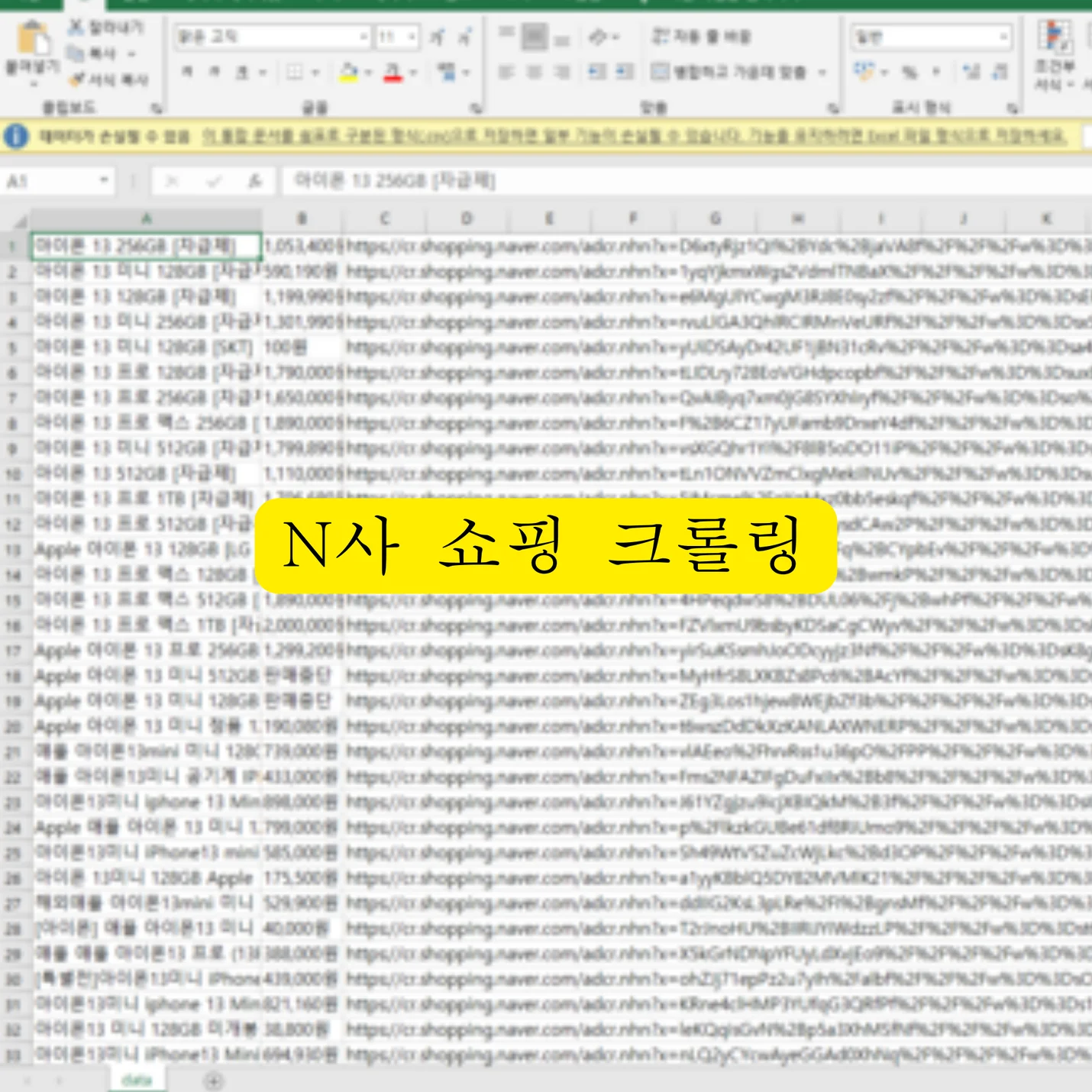Viewport: 1092px width, 1092px height.
Task: Click the Insert Function fx icon
Action: [x=254, y=181]
